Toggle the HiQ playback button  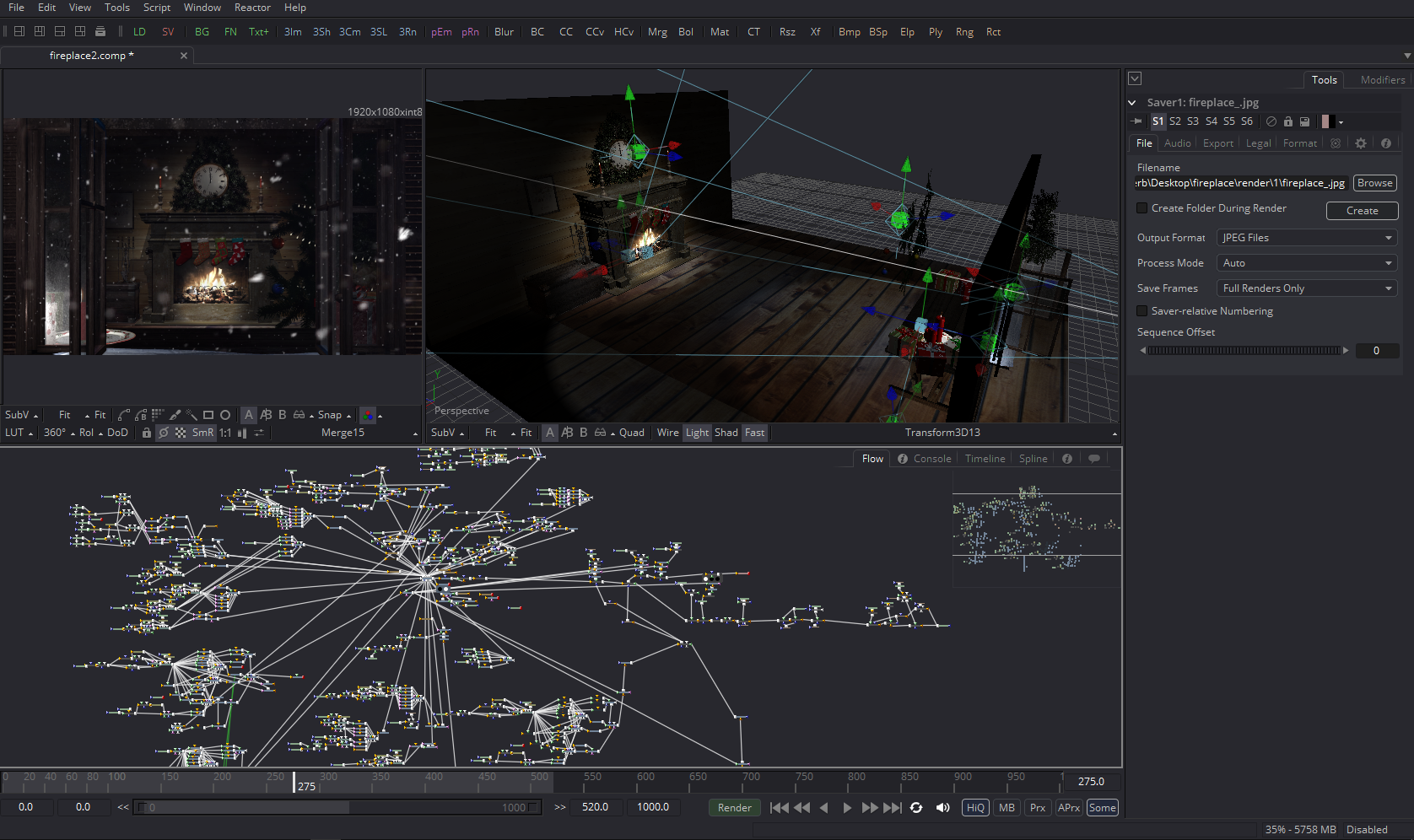point(974,807)
